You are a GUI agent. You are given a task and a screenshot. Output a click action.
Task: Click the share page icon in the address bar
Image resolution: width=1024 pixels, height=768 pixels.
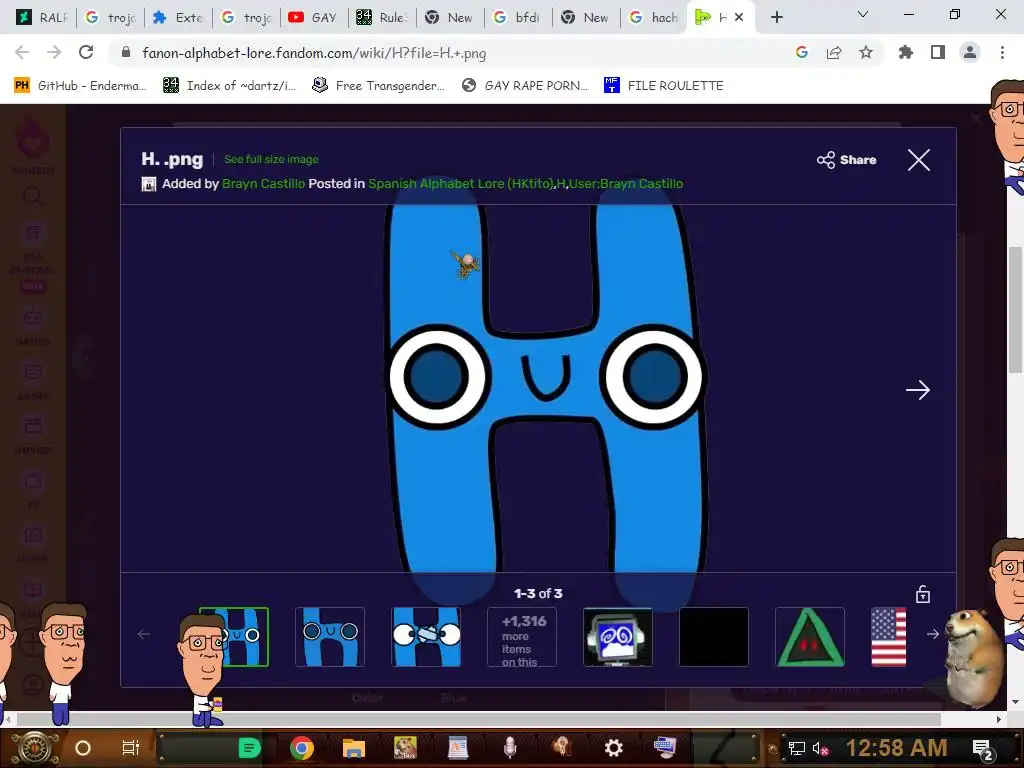point(834,52)
